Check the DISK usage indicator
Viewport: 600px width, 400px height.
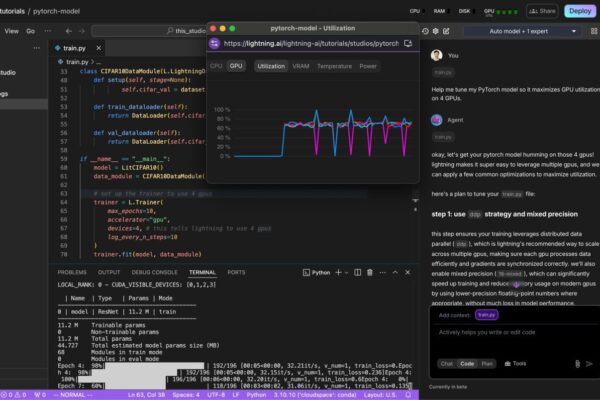[466, 11]
